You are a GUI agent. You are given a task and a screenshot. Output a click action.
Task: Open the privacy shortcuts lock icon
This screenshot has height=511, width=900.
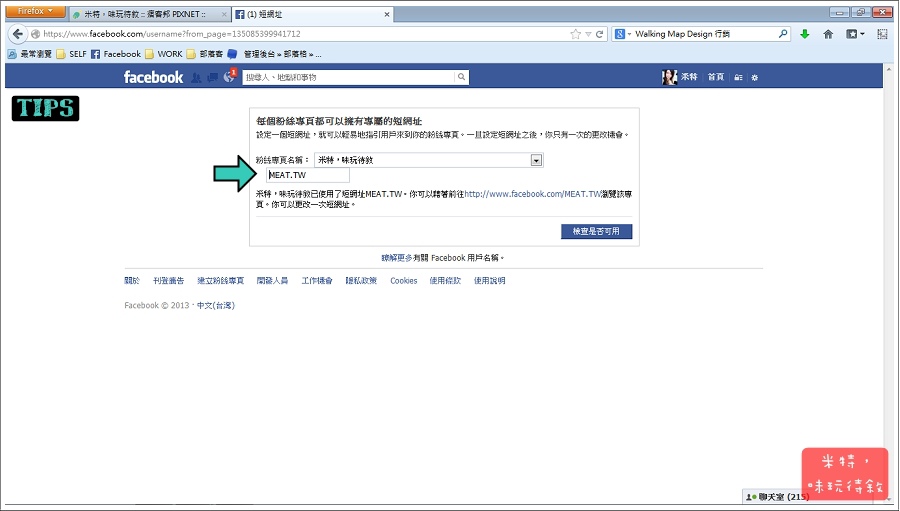[739, 78]
